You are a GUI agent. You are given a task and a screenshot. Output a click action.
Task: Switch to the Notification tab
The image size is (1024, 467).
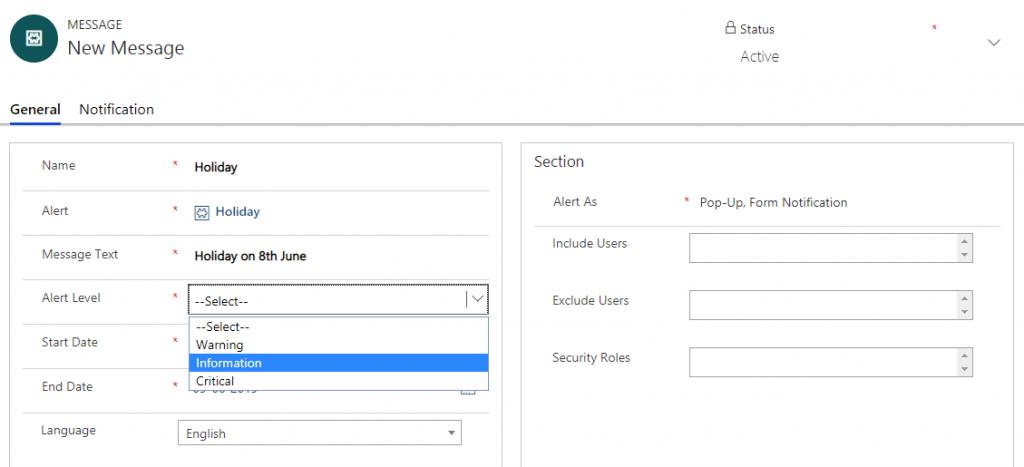pyautogui.click(x=116, y=109)
